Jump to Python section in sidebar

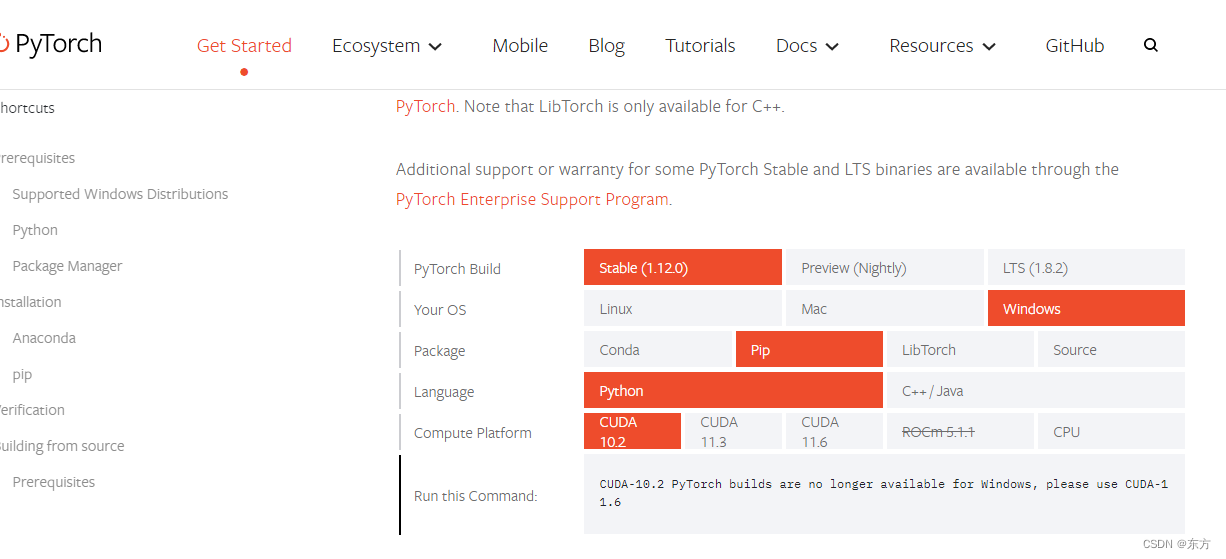pos(35,230)
